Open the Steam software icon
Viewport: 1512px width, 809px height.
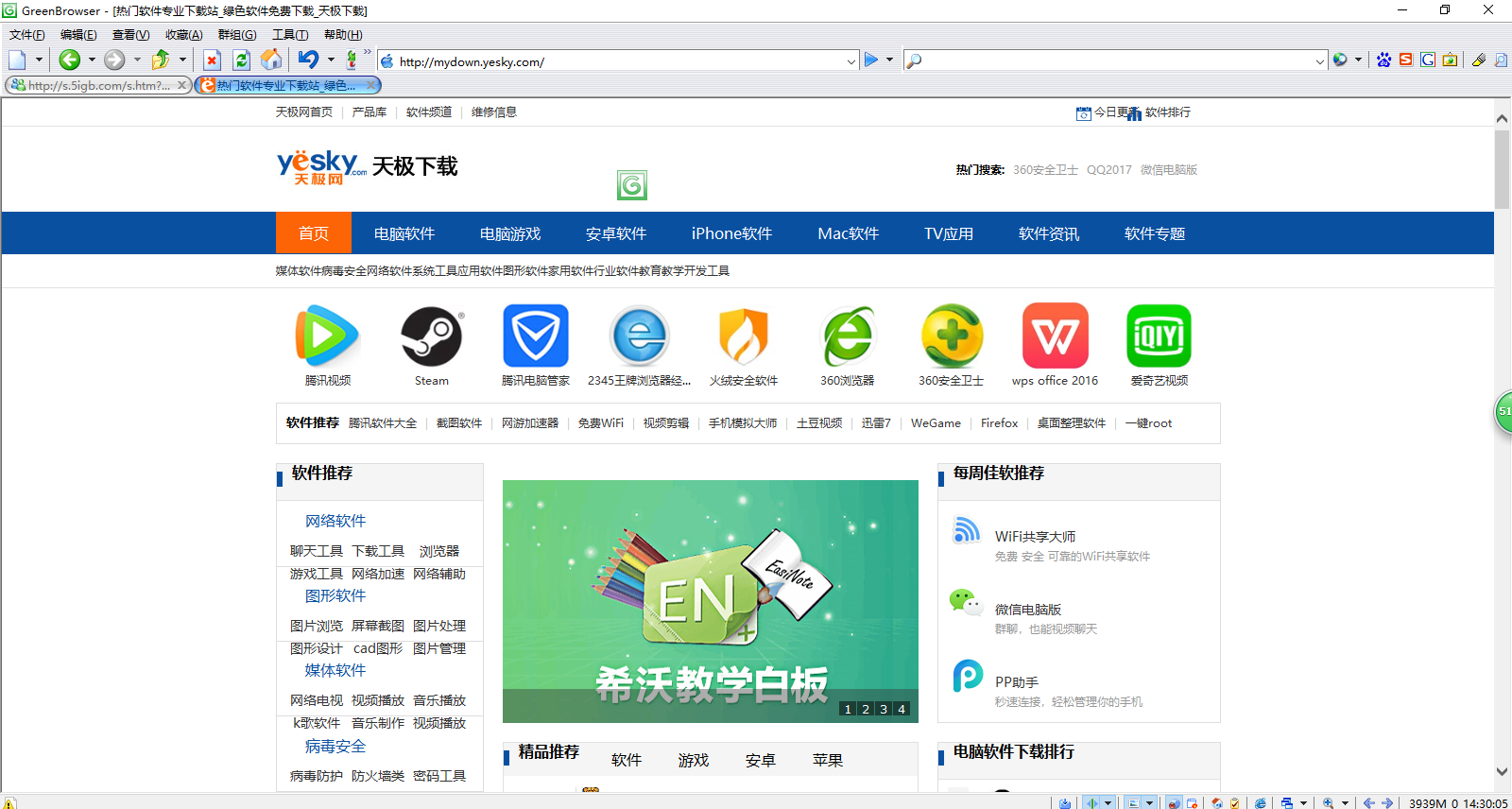tap(432, 337)
